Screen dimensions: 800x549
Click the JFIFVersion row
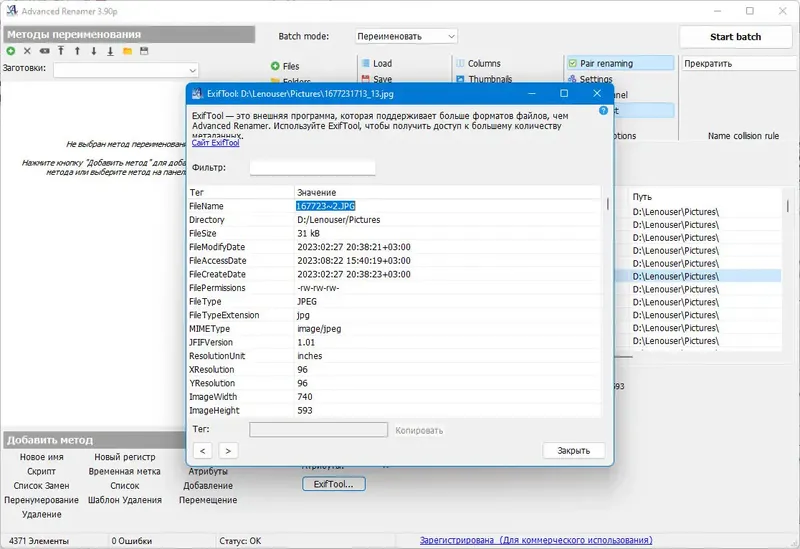point(394,342)
